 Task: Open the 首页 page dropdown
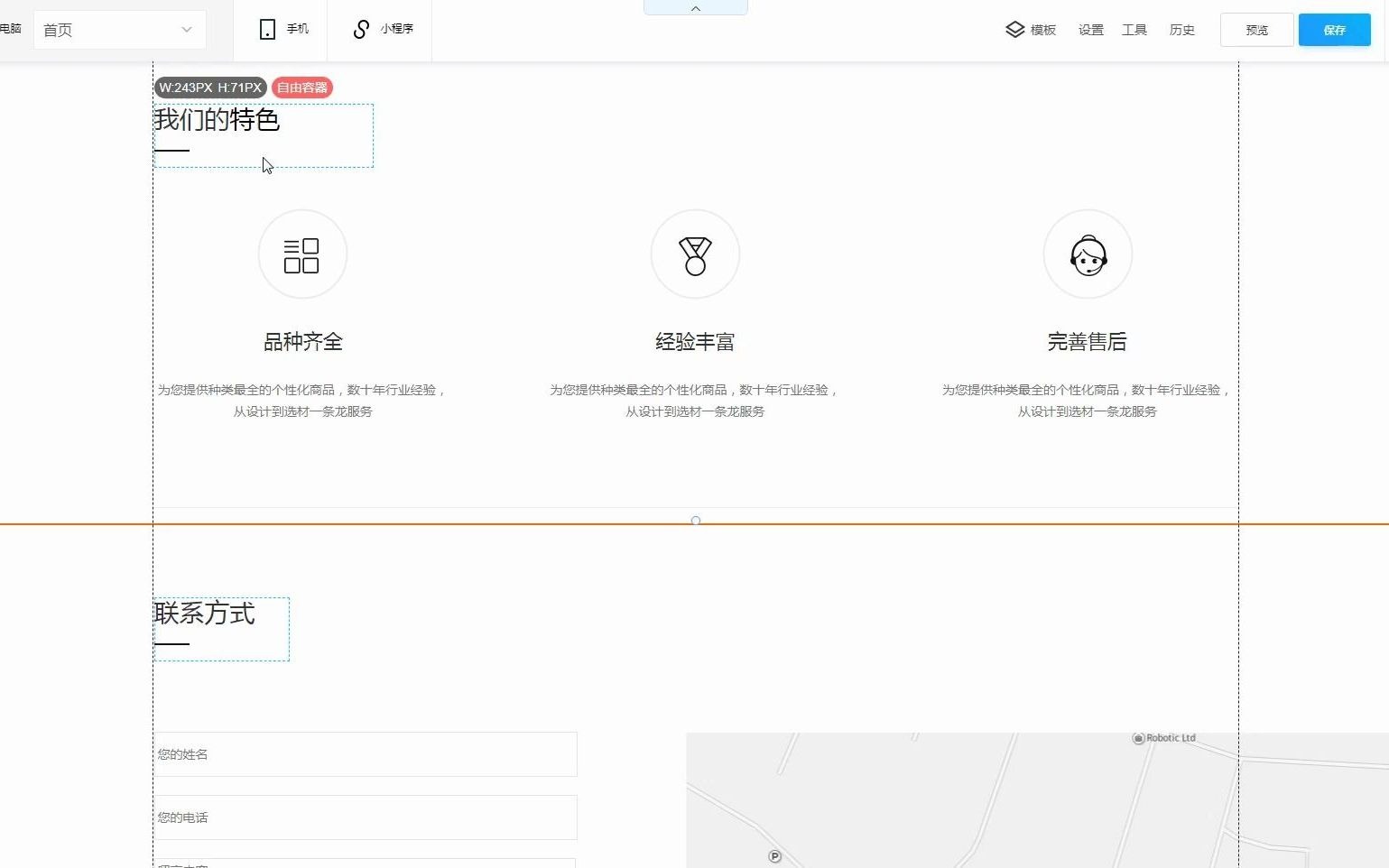(x=119, y=30)
